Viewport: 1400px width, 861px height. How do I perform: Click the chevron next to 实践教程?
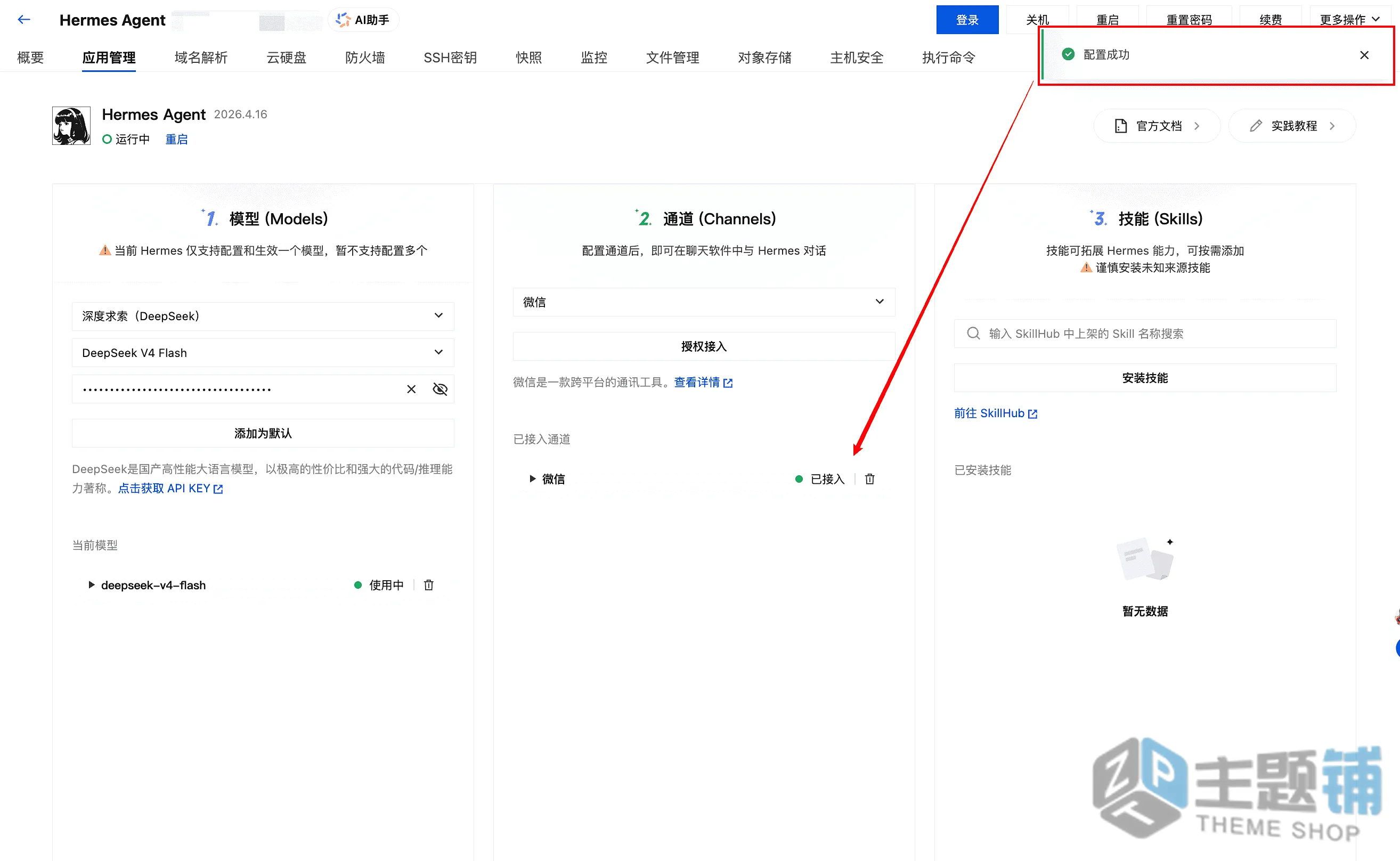1332,126
